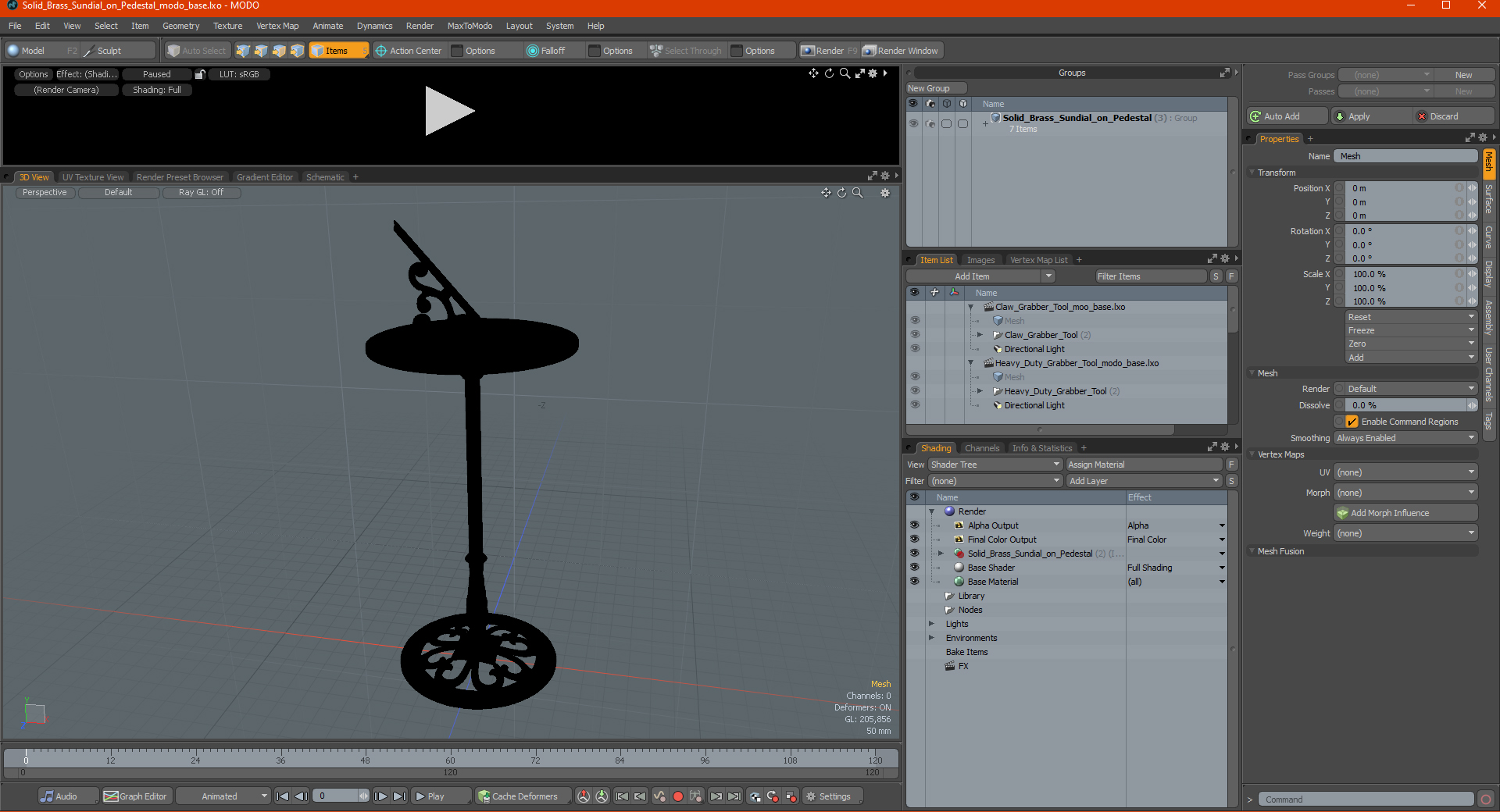Screen dimensions: 1500x812
Task: Open Action Center tool
Action: tap(409, 51)
